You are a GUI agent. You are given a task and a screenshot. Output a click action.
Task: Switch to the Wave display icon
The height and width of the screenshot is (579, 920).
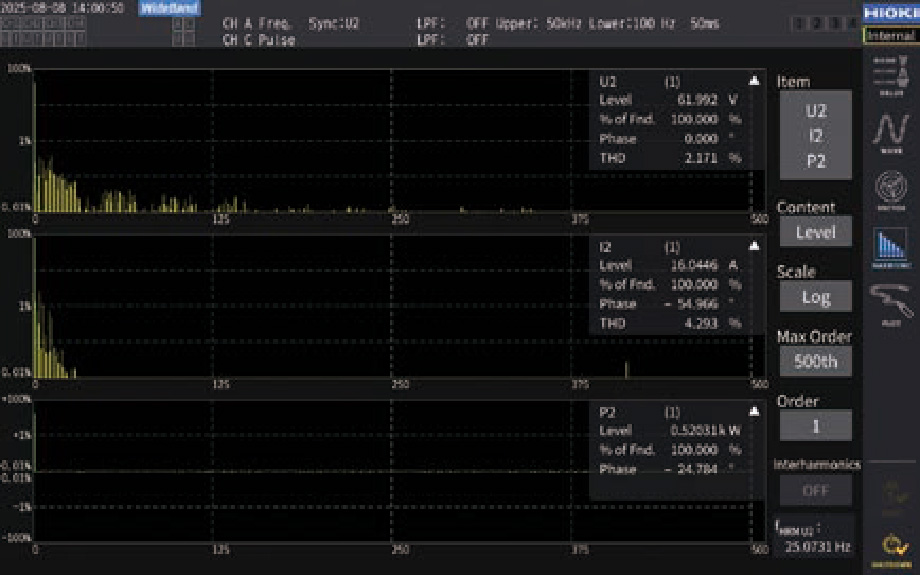887,132
